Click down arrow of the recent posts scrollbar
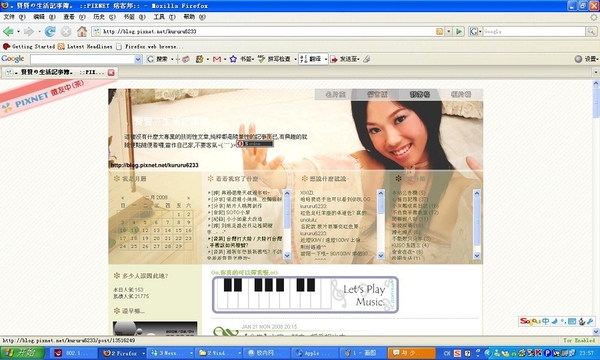Image resolution: width=600 pixels, height=360 pixels. pyautogui.click(x=287, y=256)
